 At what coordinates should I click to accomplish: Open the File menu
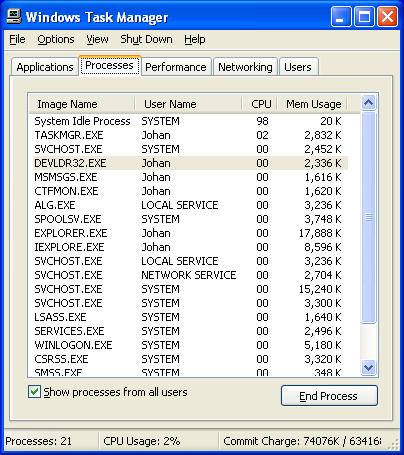click(17, 39)
